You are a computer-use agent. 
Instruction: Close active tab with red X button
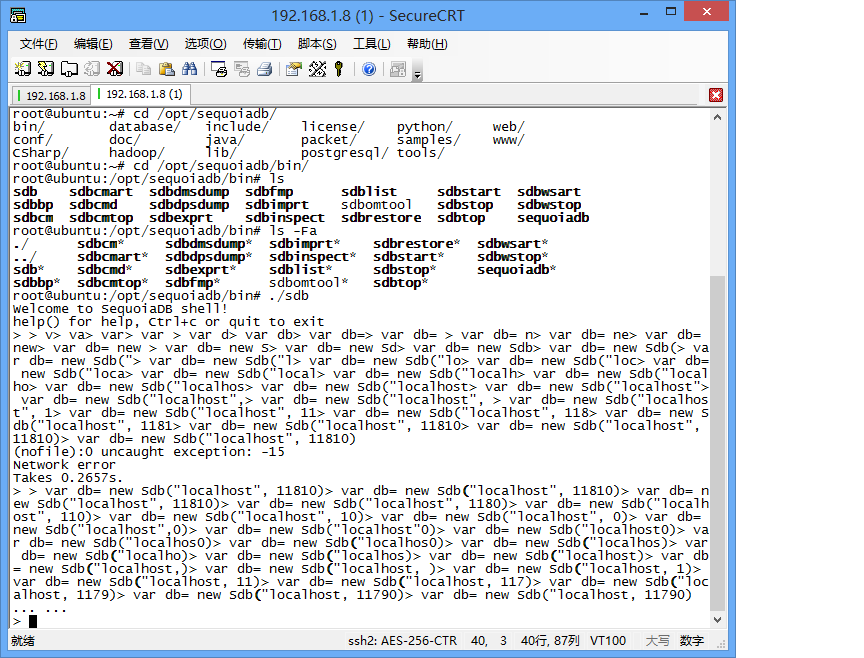click(716, 95)
